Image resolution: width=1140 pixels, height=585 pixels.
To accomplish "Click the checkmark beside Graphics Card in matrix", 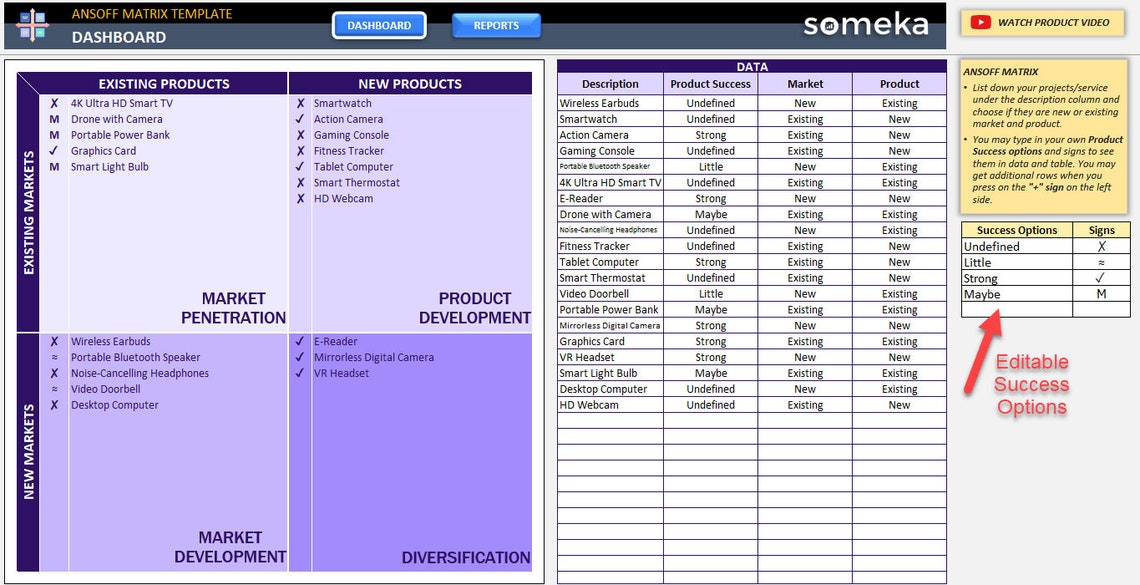I will (54, 151).
